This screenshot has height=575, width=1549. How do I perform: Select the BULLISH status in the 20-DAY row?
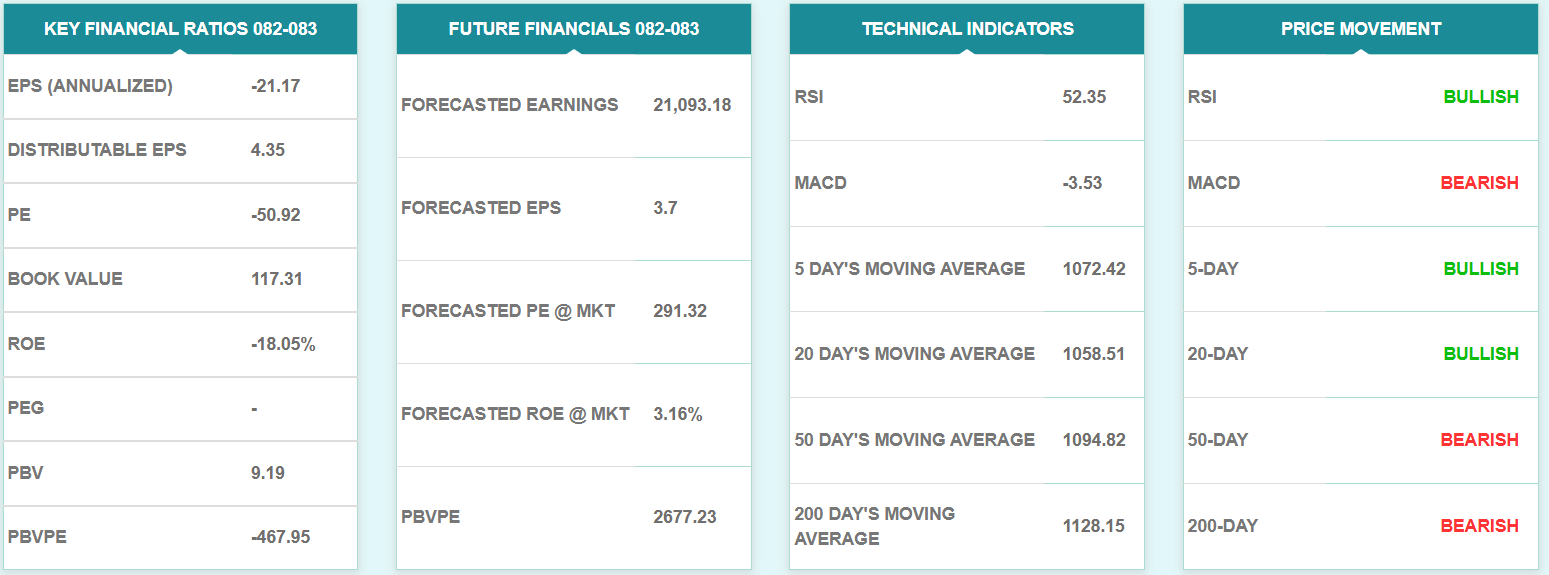point(1480,354)
